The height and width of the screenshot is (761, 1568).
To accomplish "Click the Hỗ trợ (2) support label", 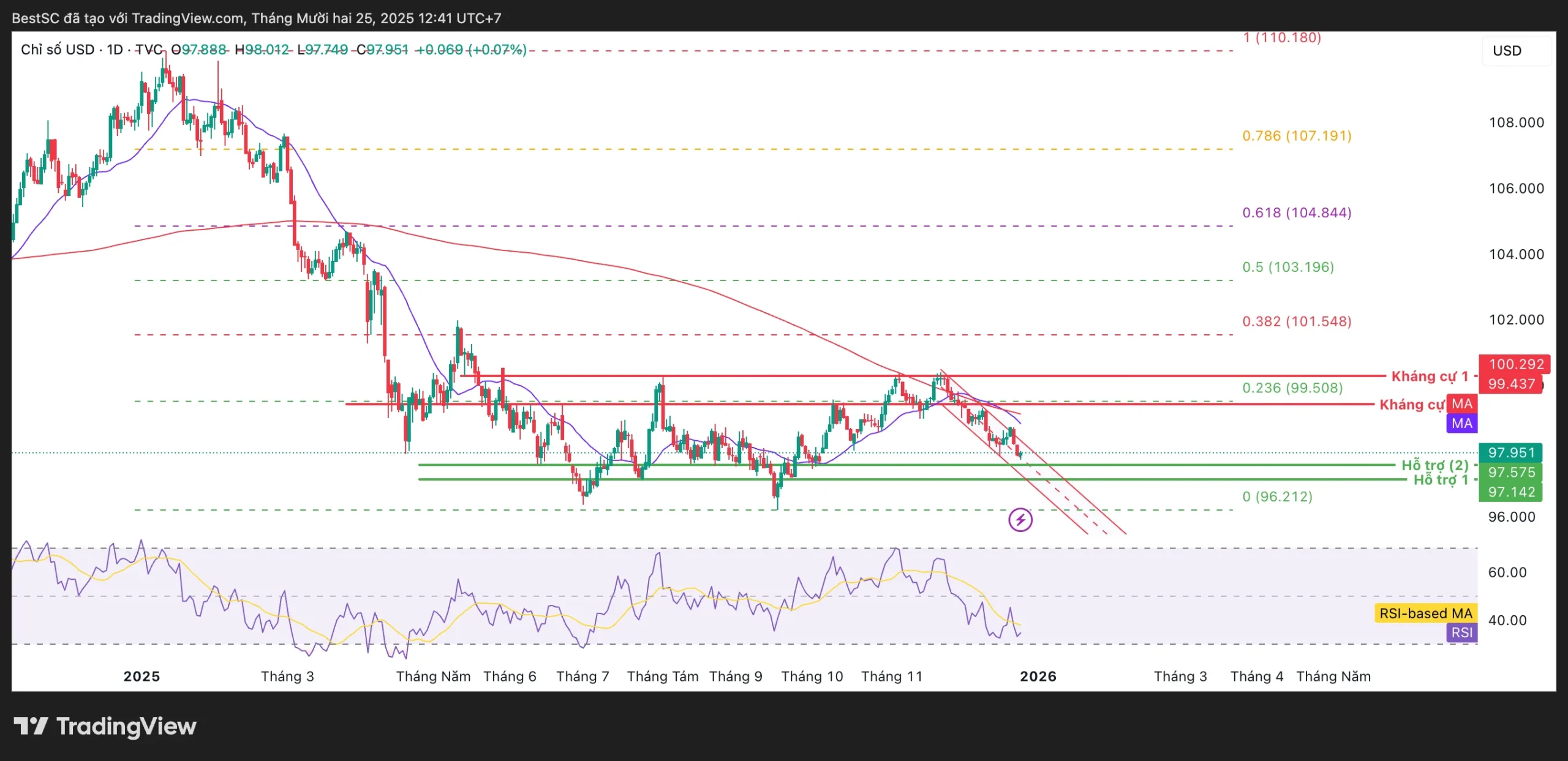I will point(1434,465).
